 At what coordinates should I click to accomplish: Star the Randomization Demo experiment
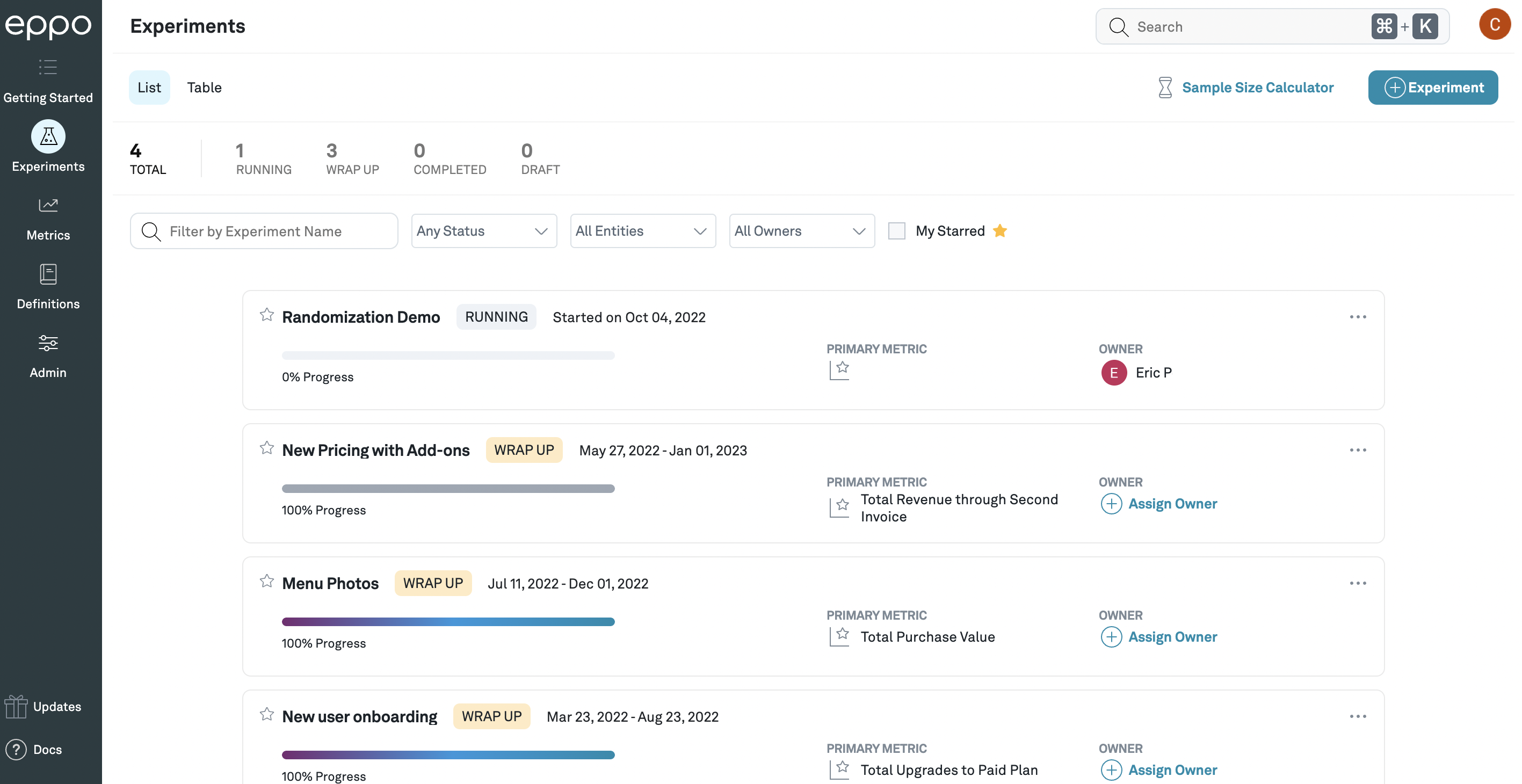[x=267, y=315]
